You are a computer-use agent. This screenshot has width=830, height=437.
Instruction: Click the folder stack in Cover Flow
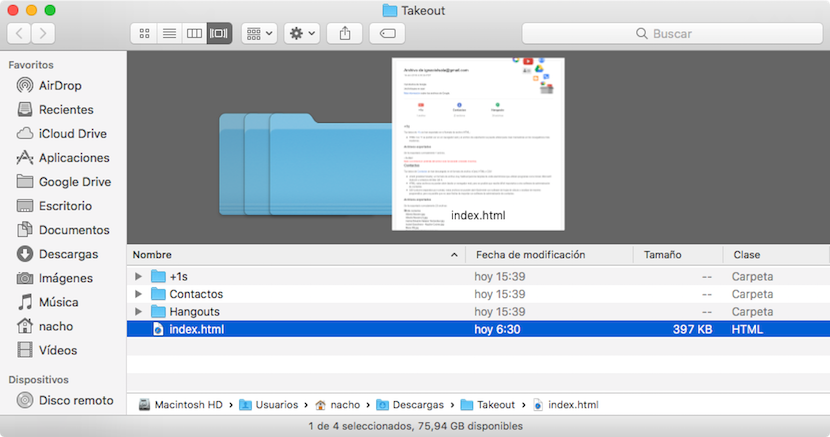(305, 164)
